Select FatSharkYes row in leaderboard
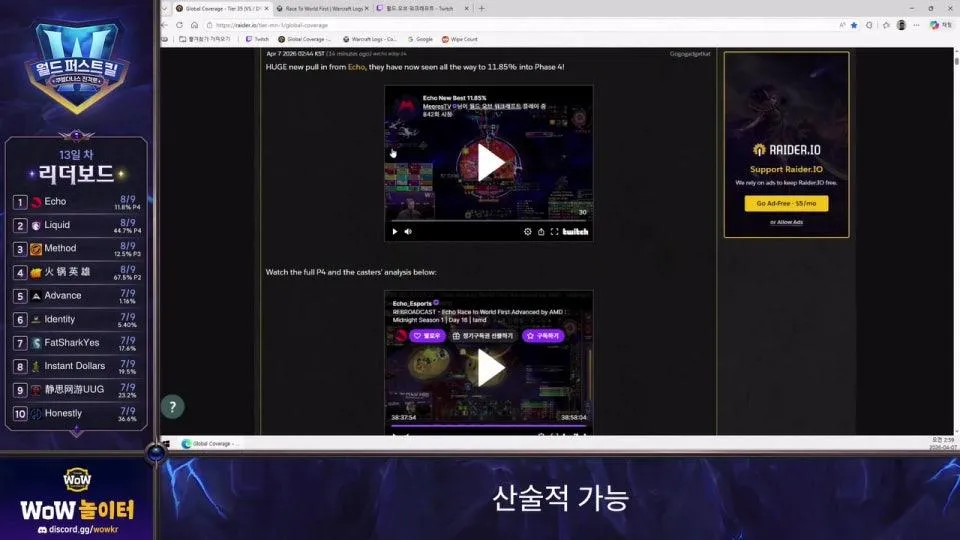Screen dimensions: 960x540 pyautogui.click(x=77, y=343)
